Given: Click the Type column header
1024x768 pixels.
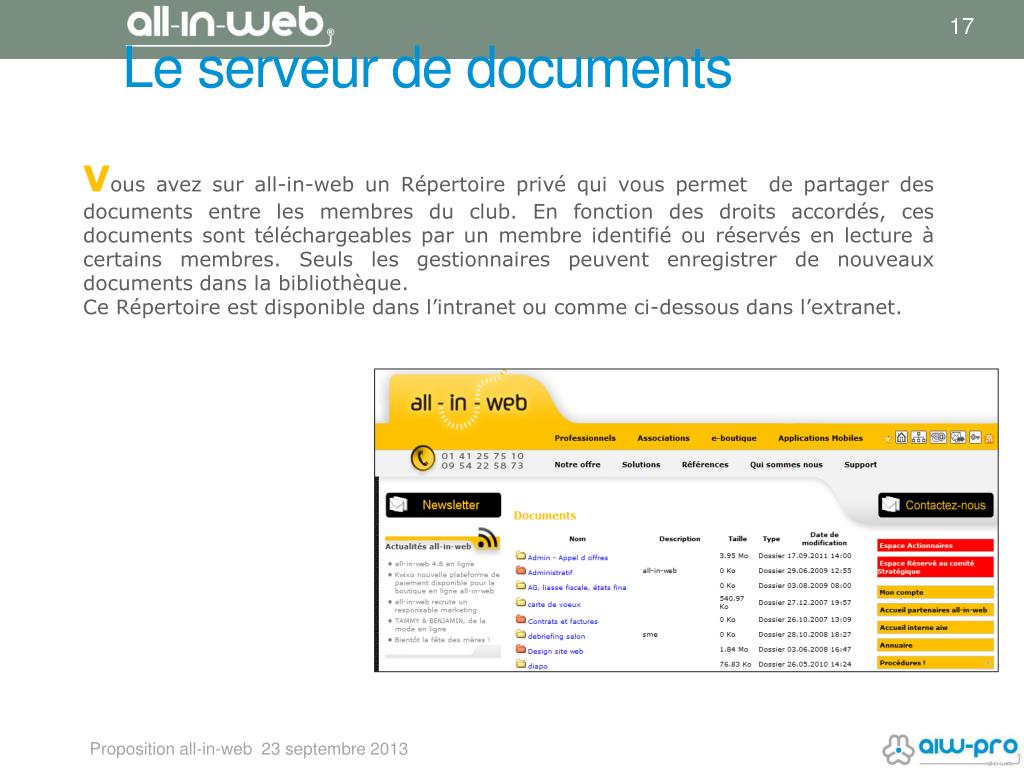Looking at the screenshot, I should [x=771, y=539].
